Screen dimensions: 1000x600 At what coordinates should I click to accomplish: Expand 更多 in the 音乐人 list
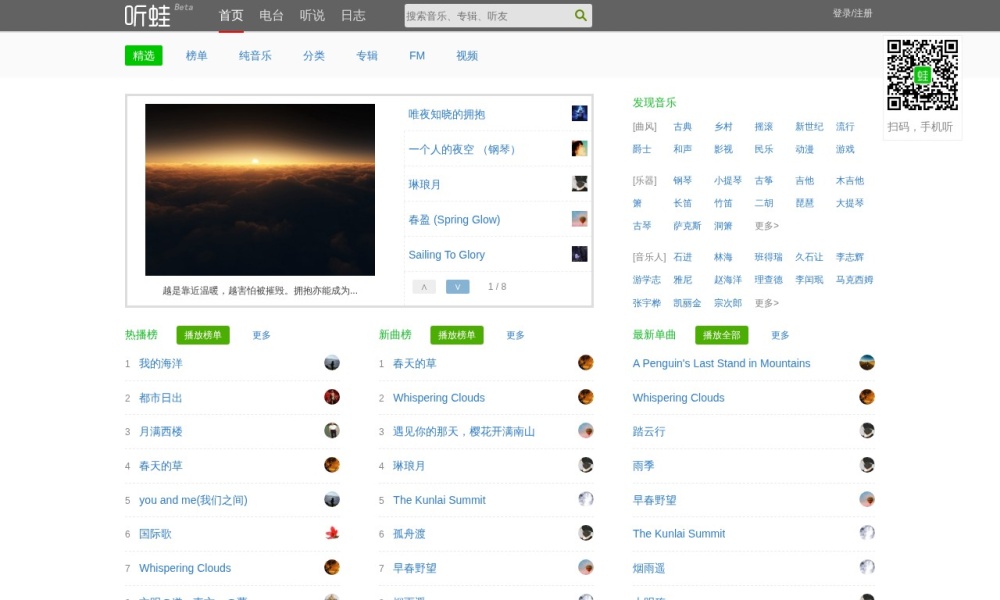(766, 303)
